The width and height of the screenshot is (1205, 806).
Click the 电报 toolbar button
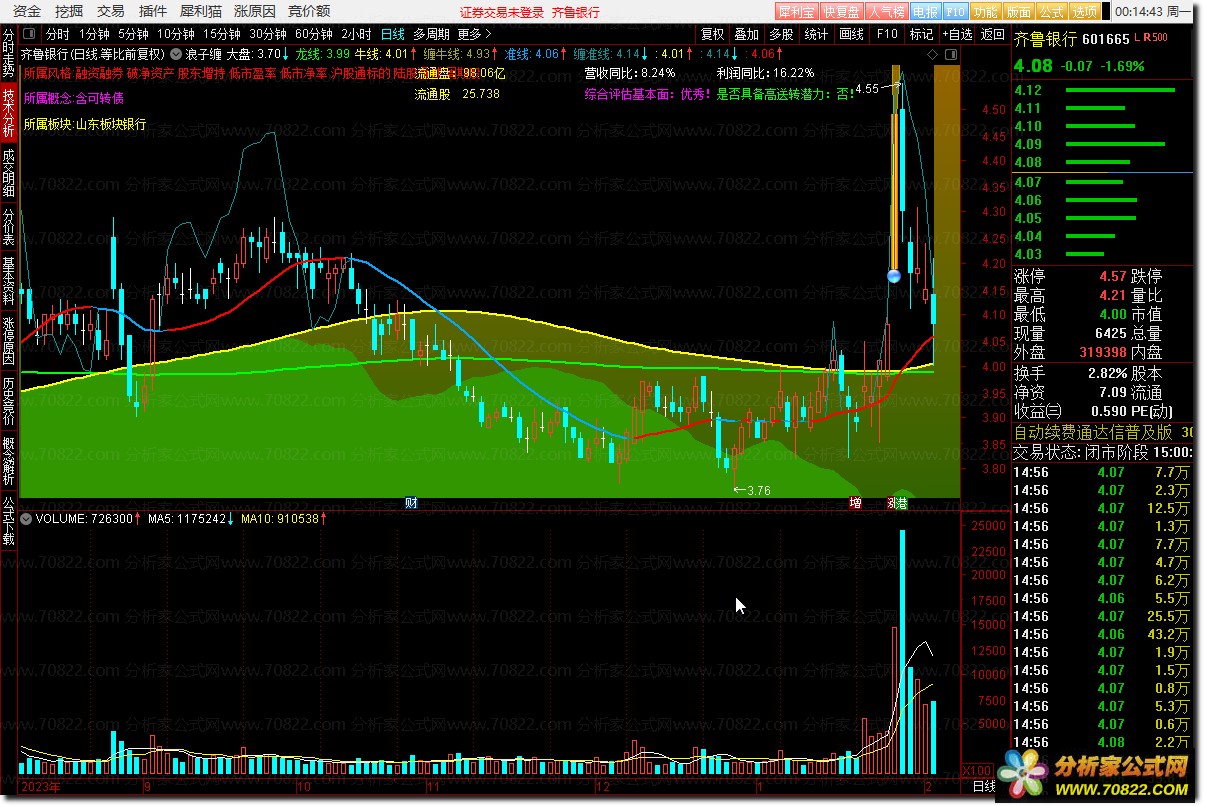tap(925, 12)
